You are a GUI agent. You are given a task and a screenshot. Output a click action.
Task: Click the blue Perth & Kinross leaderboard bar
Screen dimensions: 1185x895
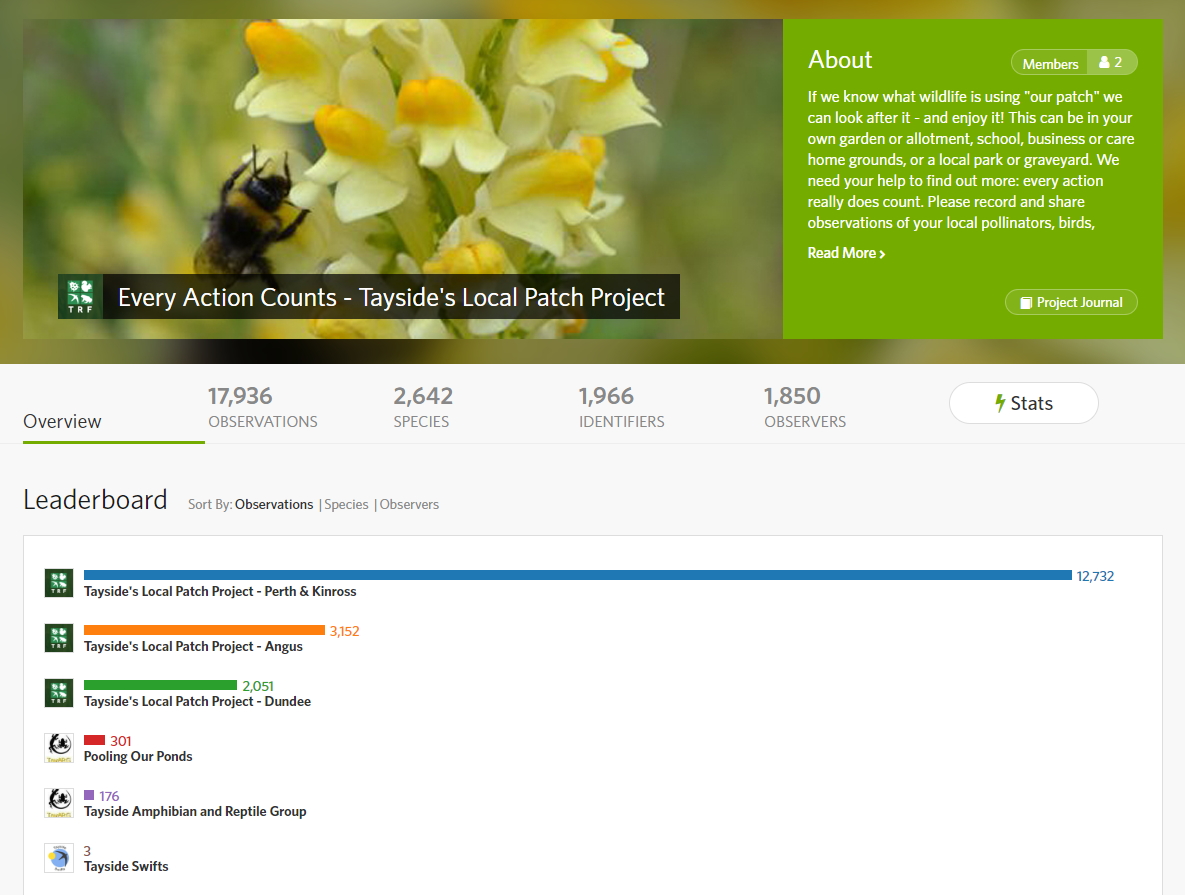click(x=577, y=575)
